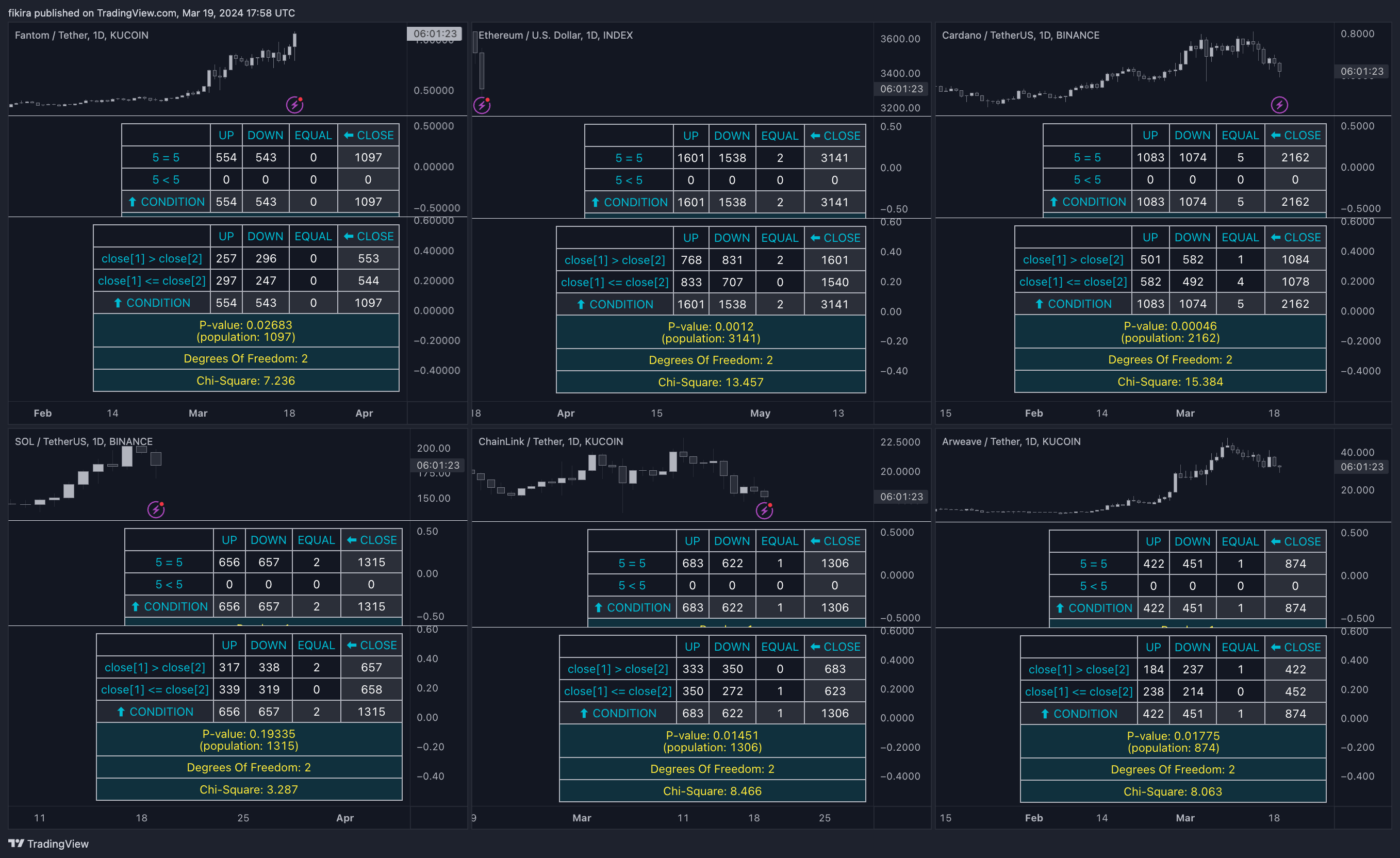Click 'close[1] <= close[2]' row label in Arweave table

click(1078, 692)
